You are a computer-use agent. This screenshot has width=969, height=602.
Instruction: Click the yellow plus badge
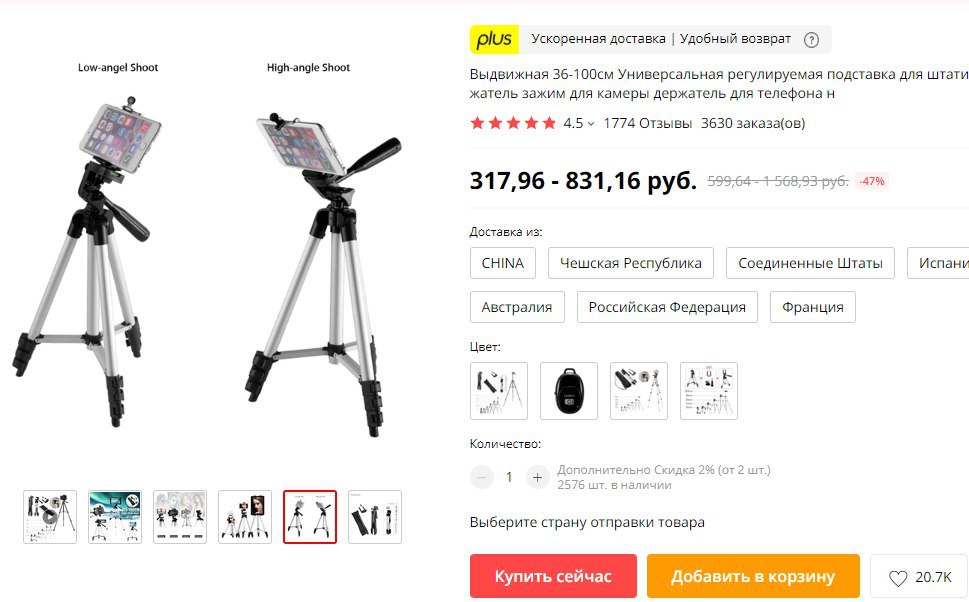pyautogui.click(x=494, y=40)
